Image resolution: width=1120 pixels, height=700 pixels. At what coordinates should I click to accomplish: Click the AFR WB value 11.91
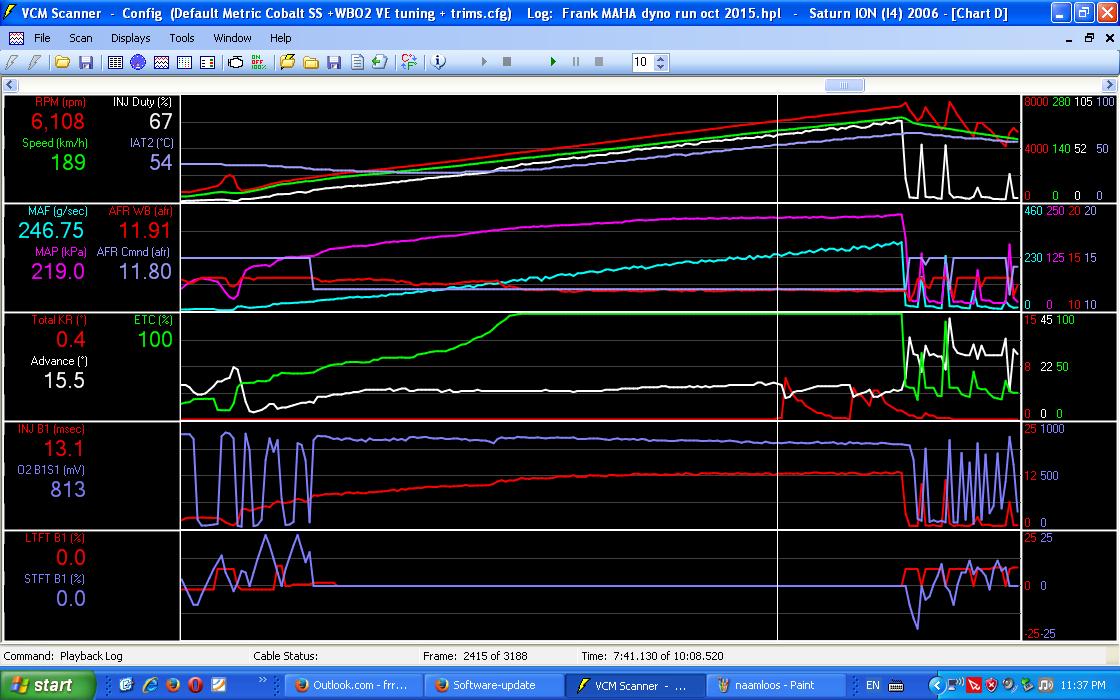145,230
